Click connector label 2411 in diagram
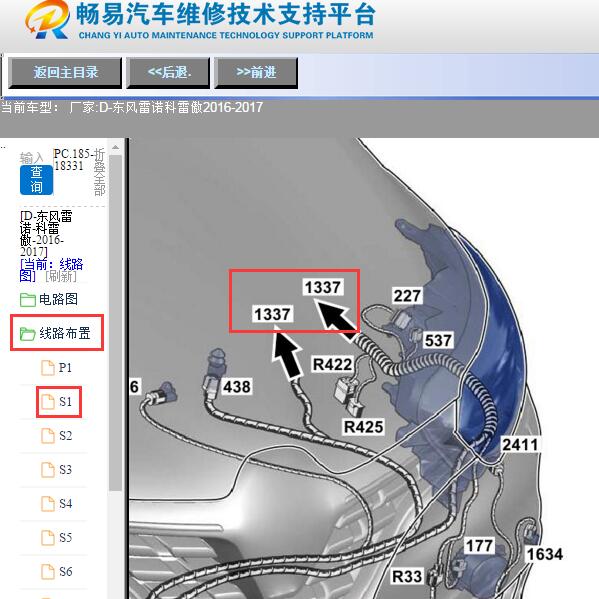This screenshot has height=599, width=599. (520, 445)
